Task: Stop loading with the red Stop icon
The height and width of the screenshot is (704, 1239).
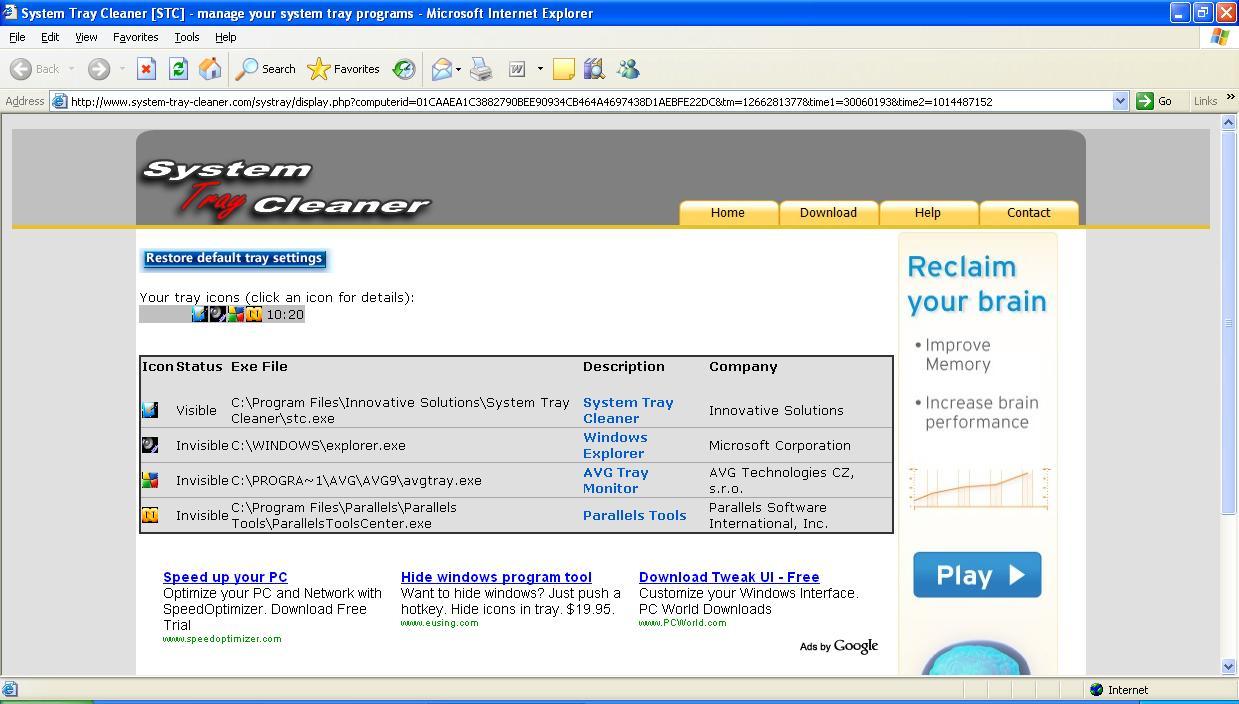Action: point(147,68)
